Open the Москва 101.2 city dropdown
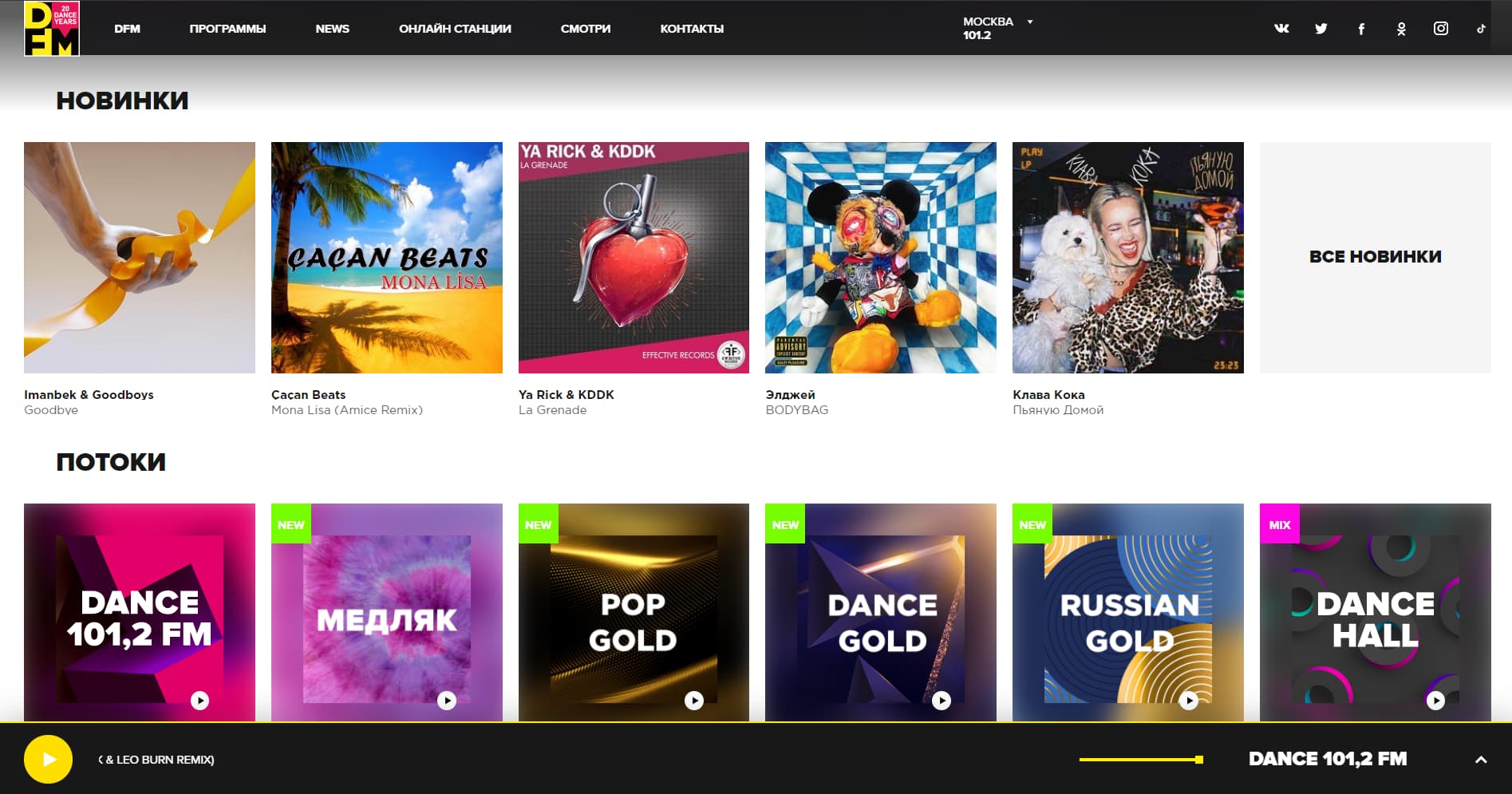Screen dimensions: 1512x794 [x=997, y=28]
